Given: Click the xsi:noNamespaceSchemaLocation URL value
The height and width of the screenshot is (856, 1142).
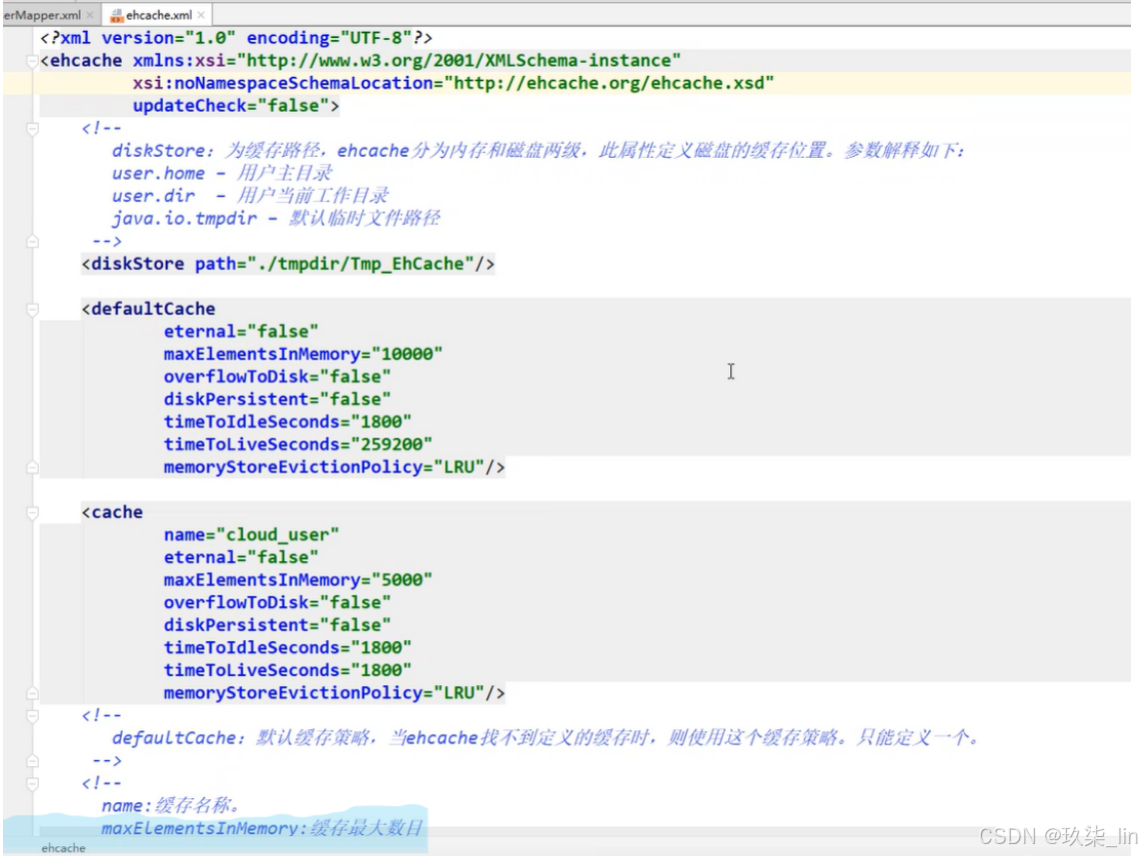Looking at the screenshot, I should coord(609,83).
